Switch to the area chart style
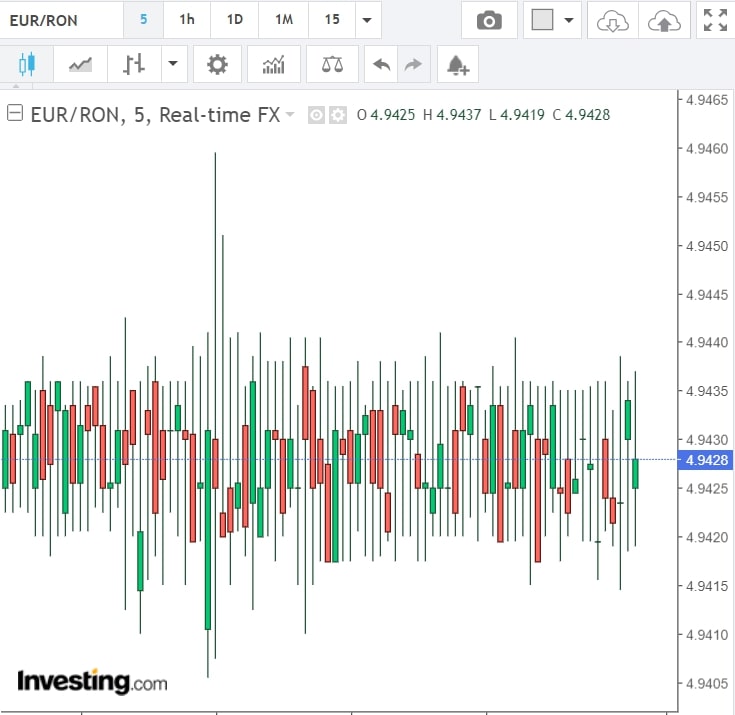The height and width of the screenshot is (715, 735). pos(80,65)
